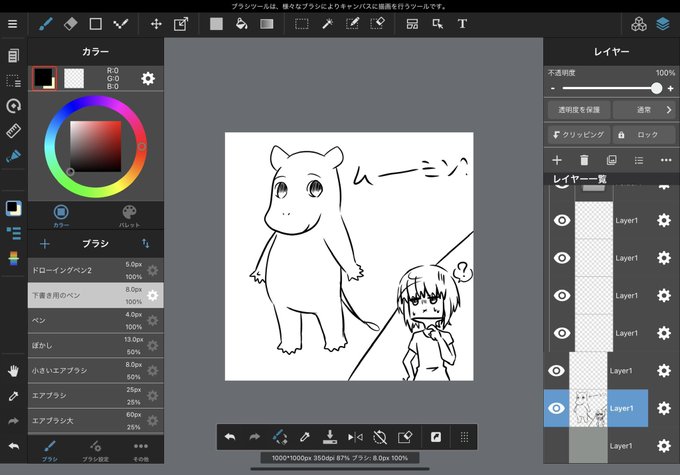The width and height of the screenshot is (680, 475).
Task: Flip the canvas horizontally from bottom toolbar
Action: tap(355, 437)
